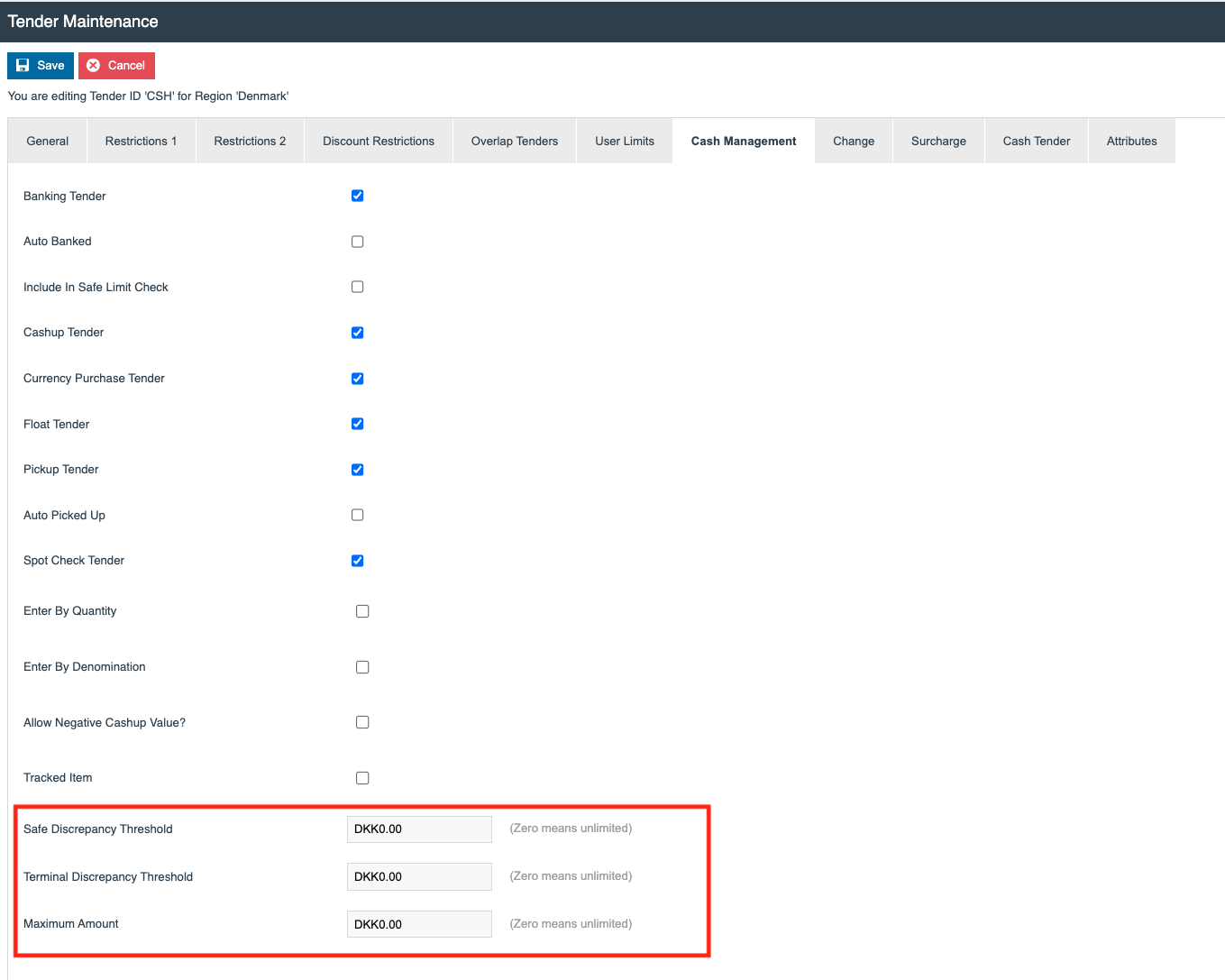The width and height of the screenshot is (1225, 980).
Task: Go to the Overlap Tenders tab
Action: tap(515, 142)
